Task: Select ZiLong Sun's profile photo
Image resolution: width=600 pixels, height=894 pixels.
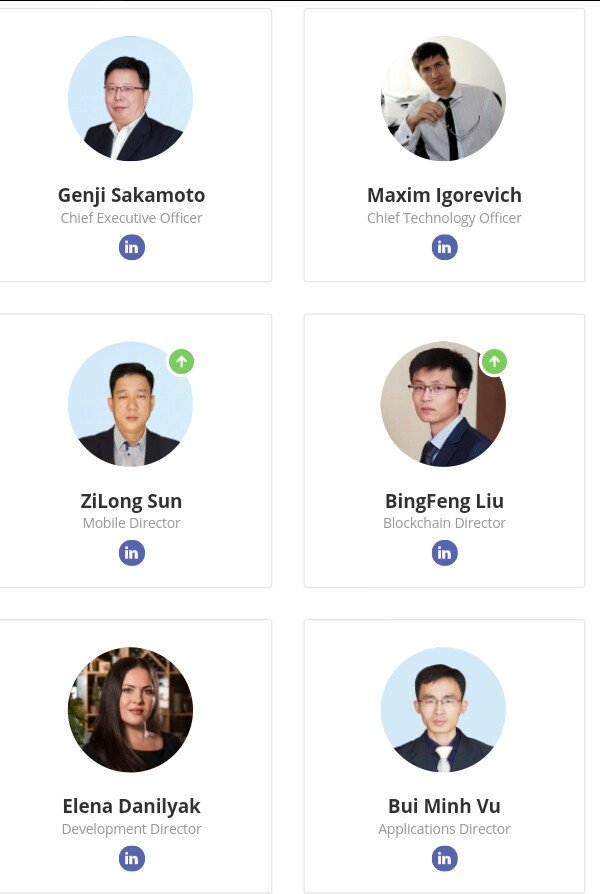Action: (x=130, y=405)
